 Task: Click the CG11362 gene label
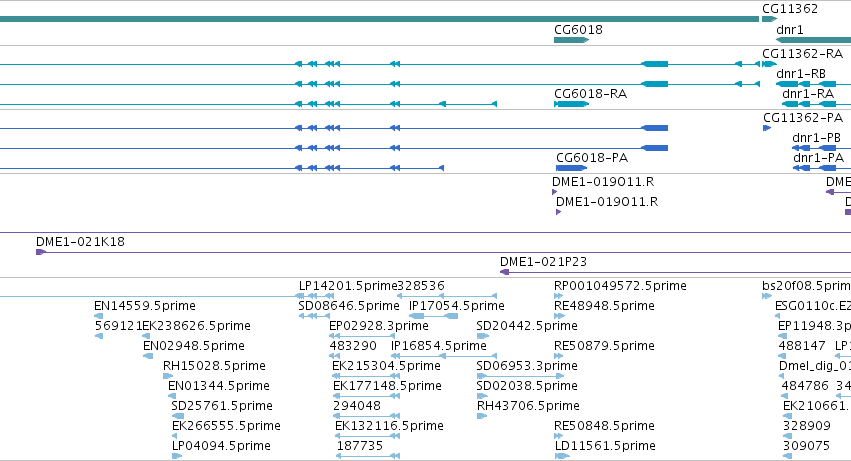[790, 9]
